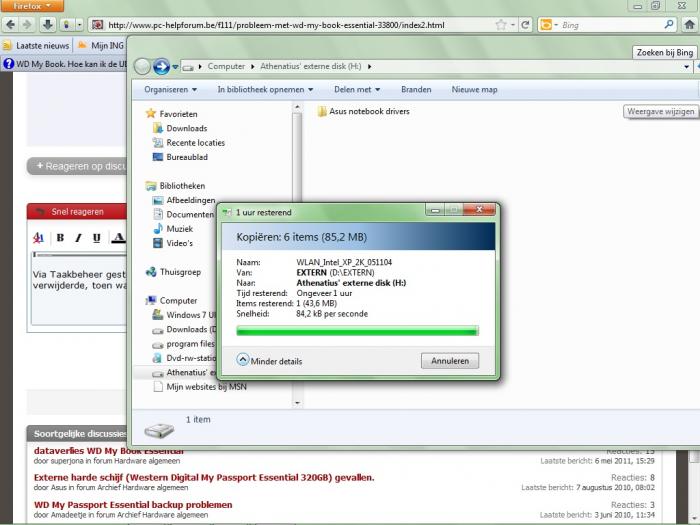Screen dimensions: 700x525
Task: Click the font color A icon in editor
Action: pyautogui.click(x=118, y=238)
